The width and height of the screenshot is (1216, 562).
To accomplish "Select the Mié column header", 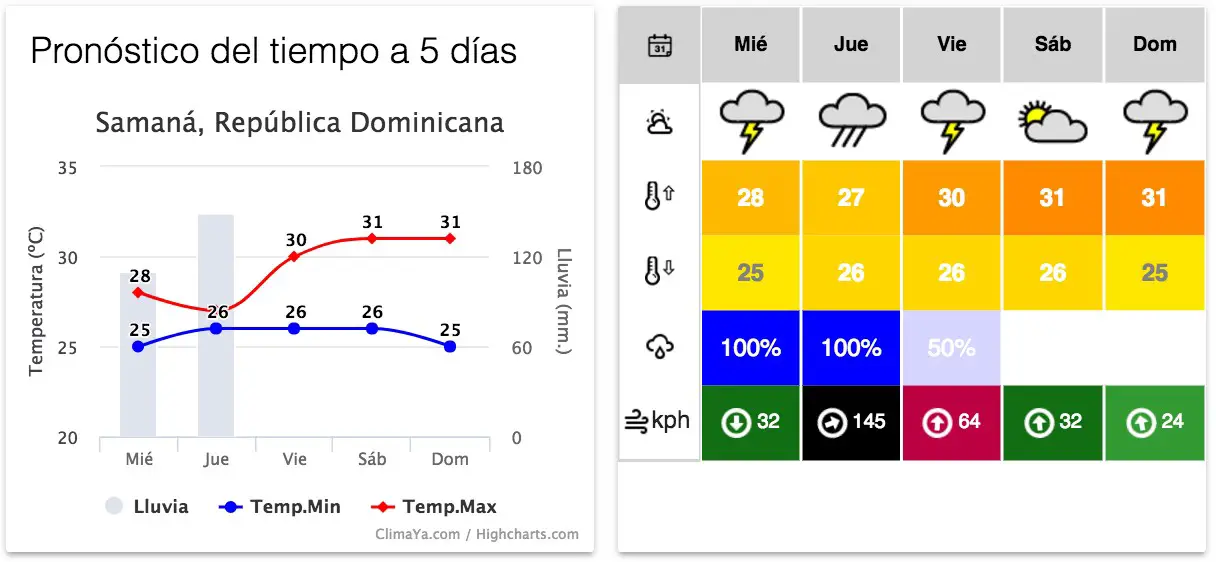I will pos(751,45).
